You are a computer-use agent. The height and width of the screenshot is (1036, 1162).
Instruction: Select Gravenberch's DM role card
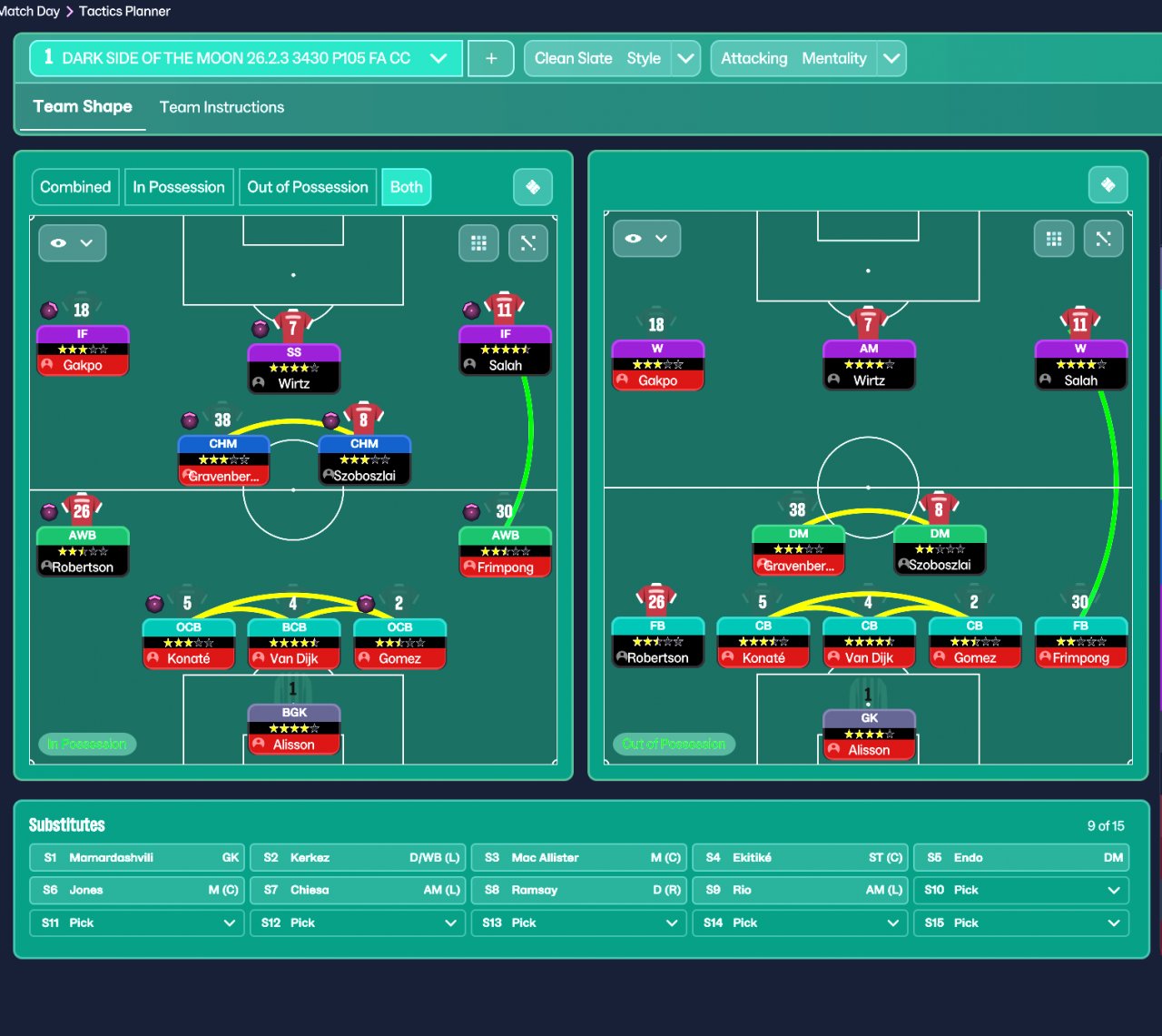pos(799,550)
